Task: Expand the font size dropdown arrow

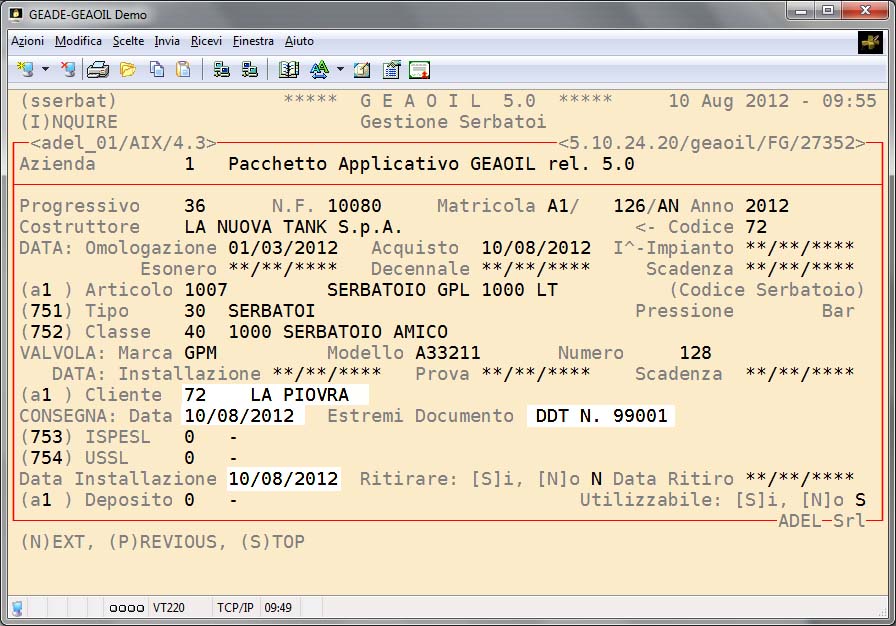Action: click(x=339, y=70)
